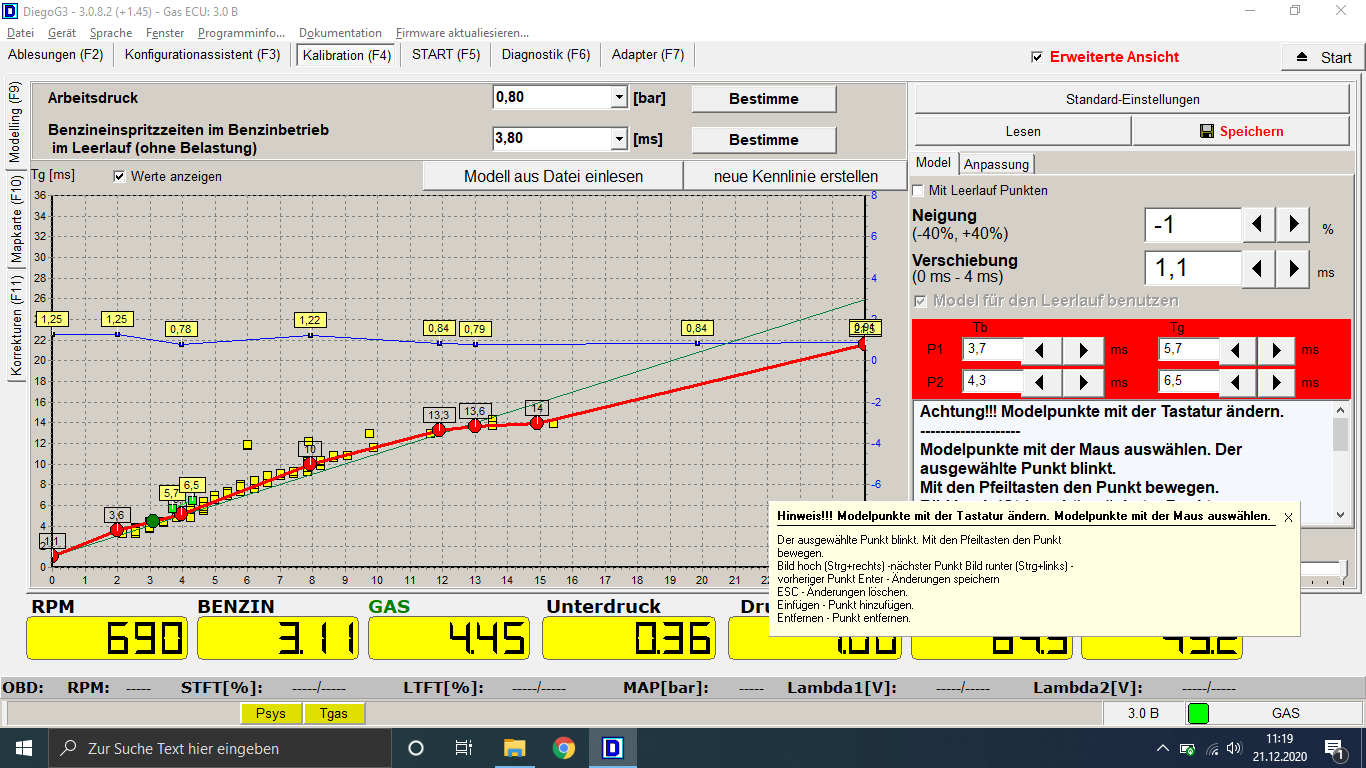The width and height of the screenshot is (1366, 768).
Task: Switch to Adapter (F7) tab
Action: coord(648,54)
